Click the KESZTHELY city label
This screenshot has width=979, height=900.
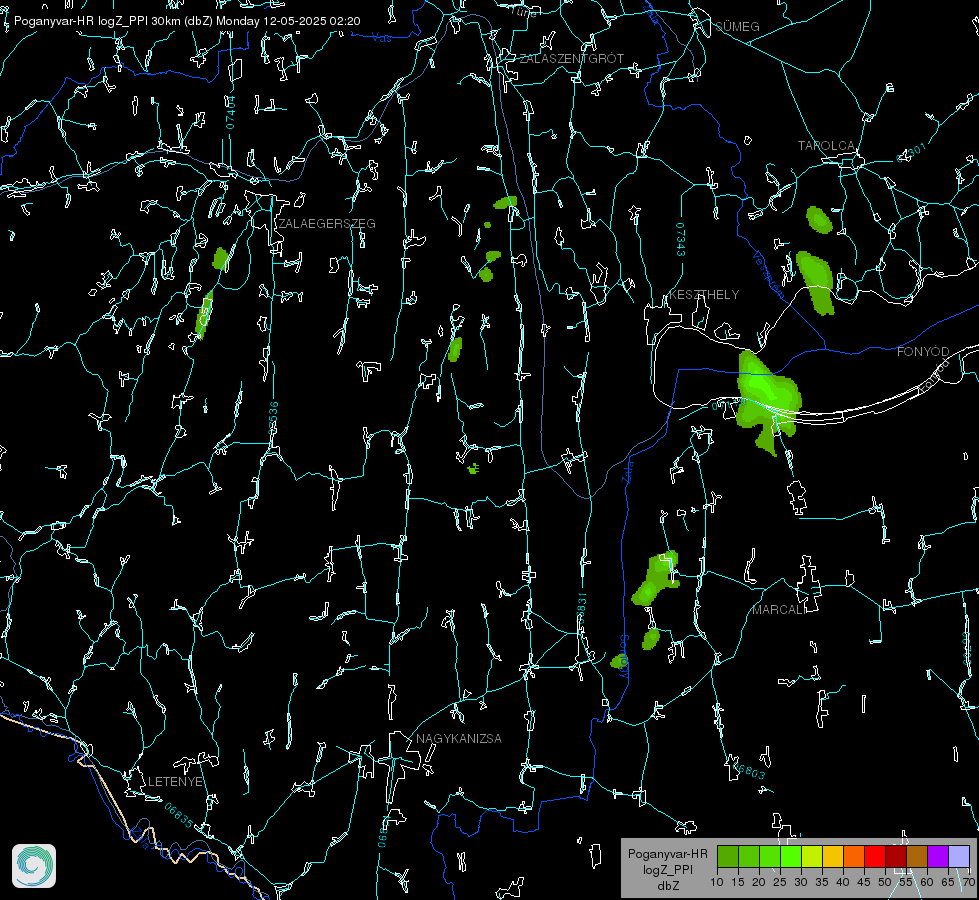704,294
